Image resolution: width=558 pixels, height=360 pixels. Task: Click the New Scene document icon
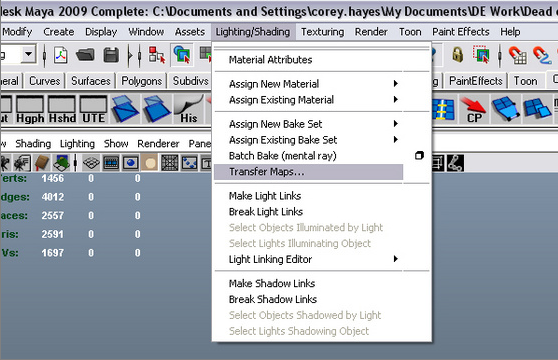click(x=60, y=55)
